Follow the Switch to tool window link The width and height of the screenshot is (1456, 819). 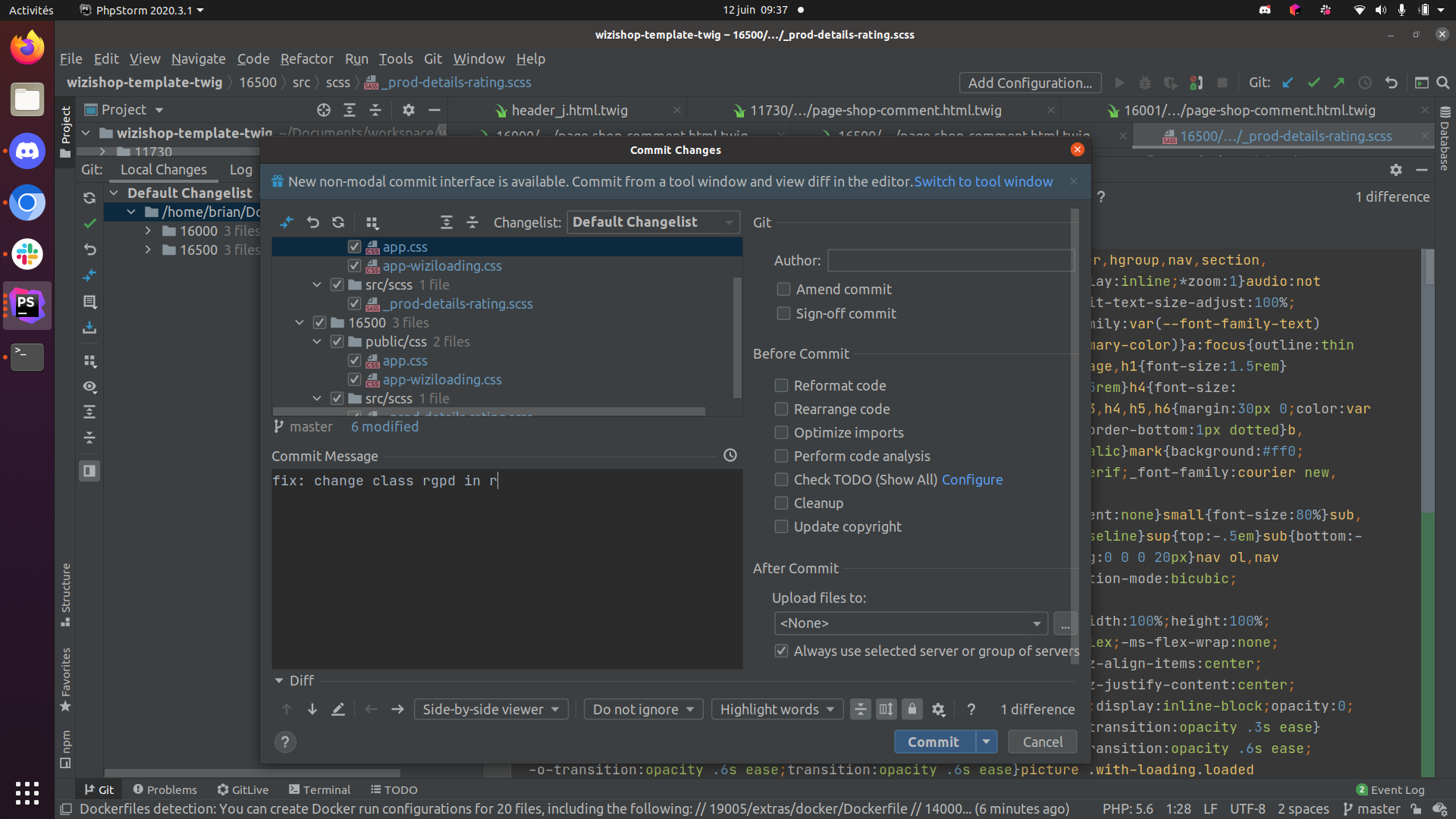pyautogui.click(x=983, y=181)
